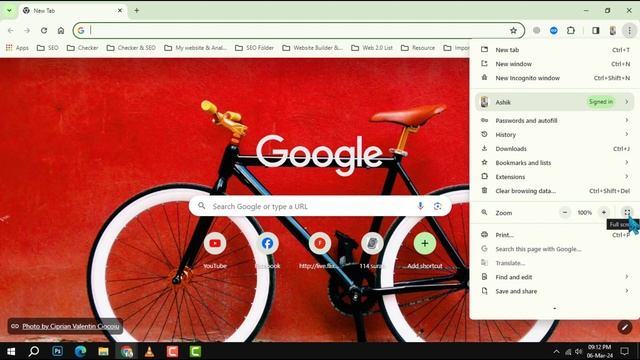The width and height of the screenshot is (640, 360).
Task: Select New tab in Chrome menu
Action: 555,50
